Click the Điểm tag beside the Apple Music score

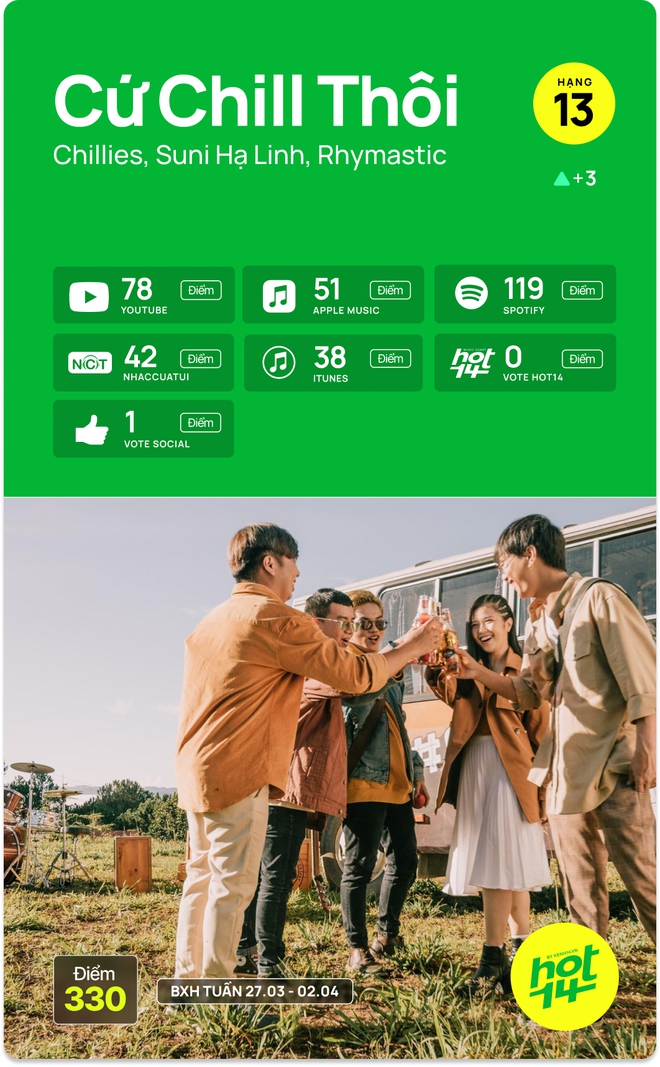390,290
